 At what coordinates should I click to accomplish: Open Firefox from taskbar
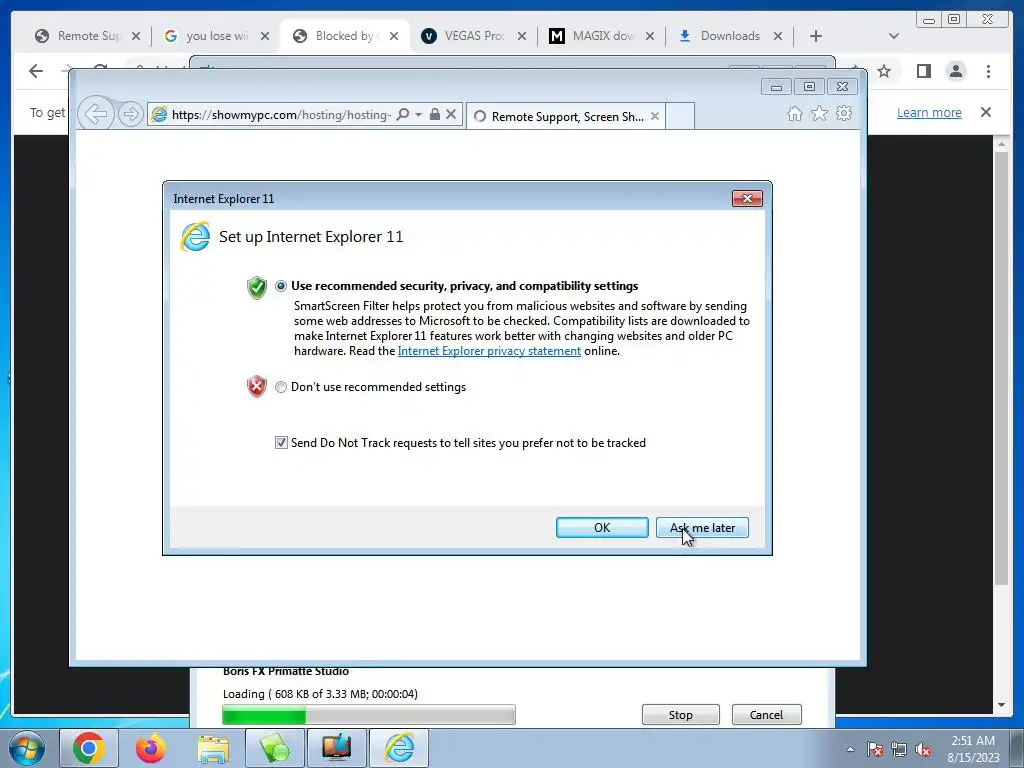(x=150, y=748)
